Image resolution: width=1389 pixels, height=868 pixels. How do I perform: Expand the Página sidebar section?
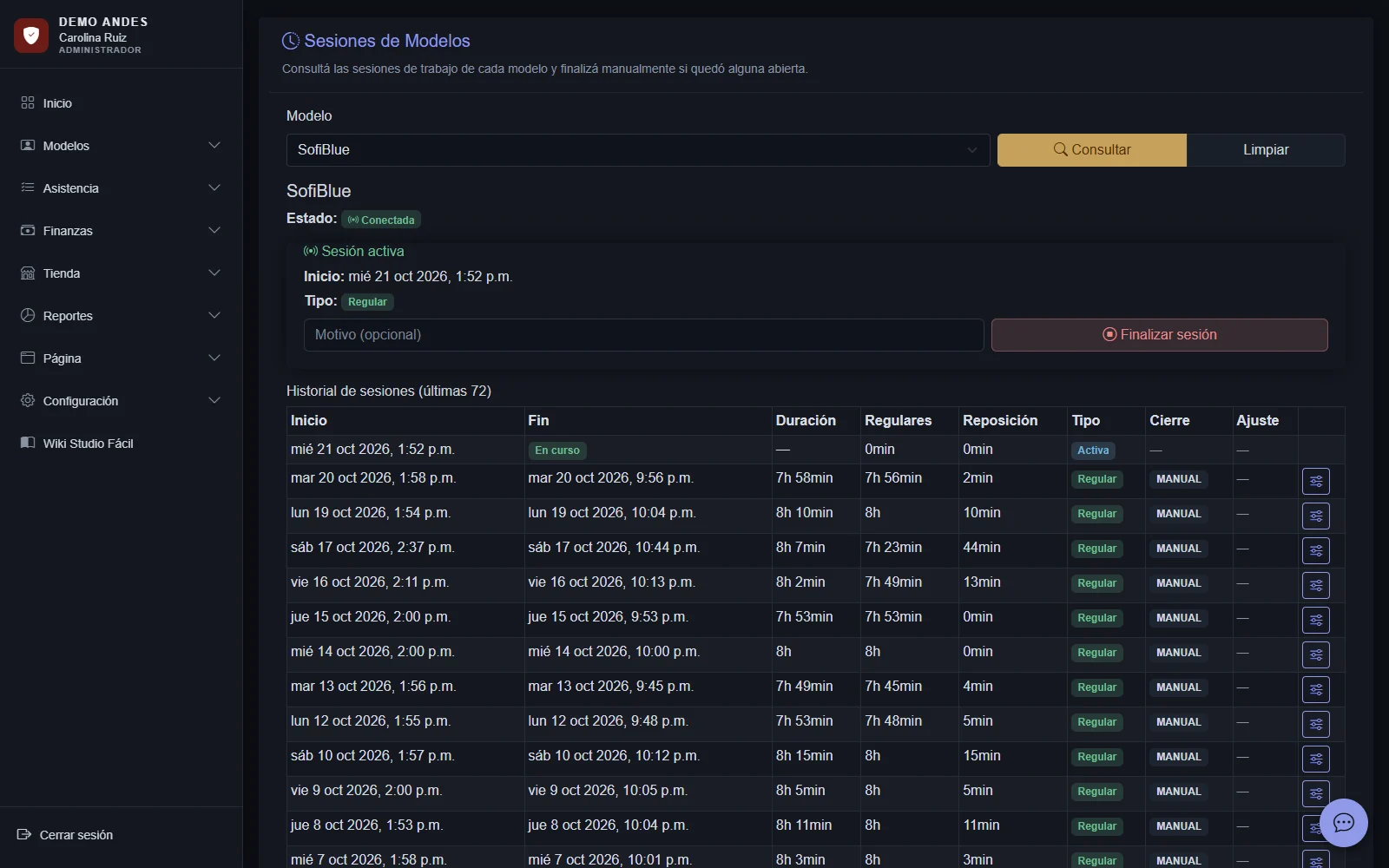[x=121, y=358]
